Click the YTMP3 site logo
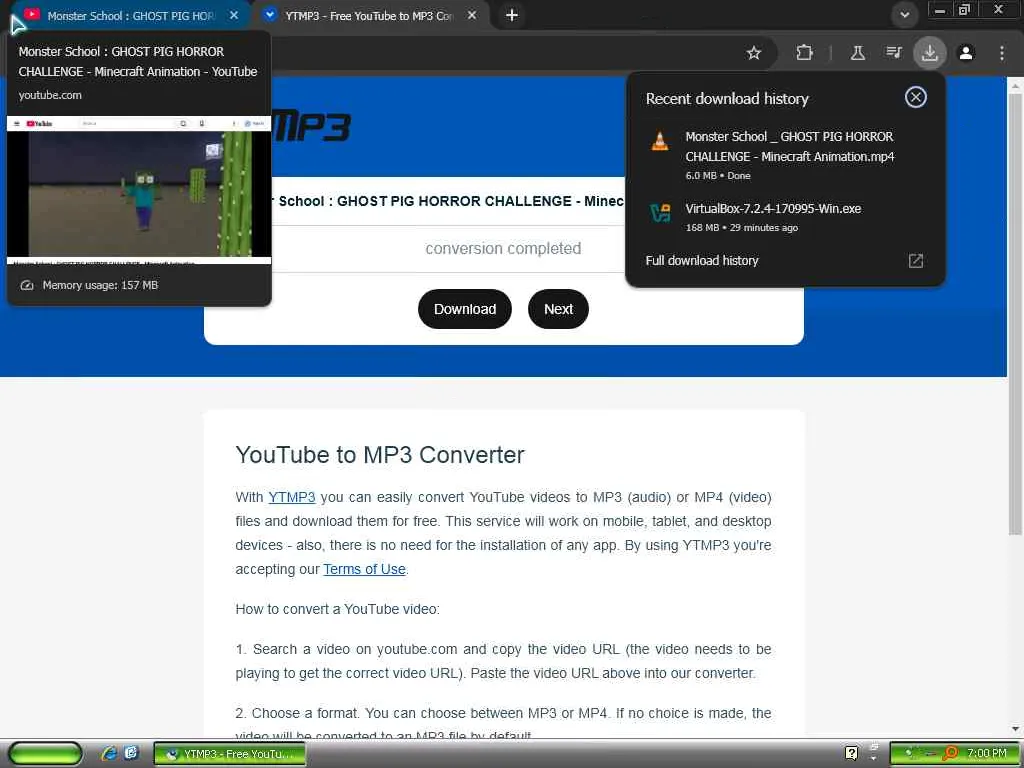The image size is (1024, 768). (312, 126)
